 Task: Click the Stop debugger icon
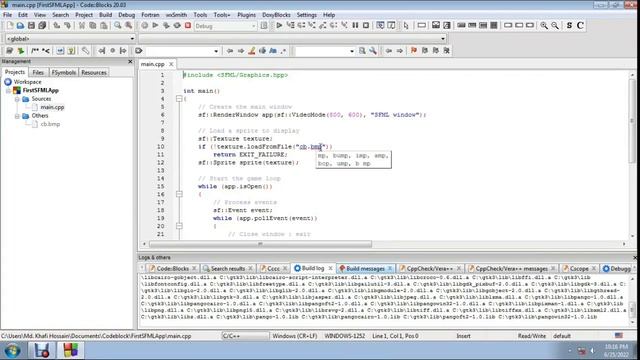[x=366, y=26]
